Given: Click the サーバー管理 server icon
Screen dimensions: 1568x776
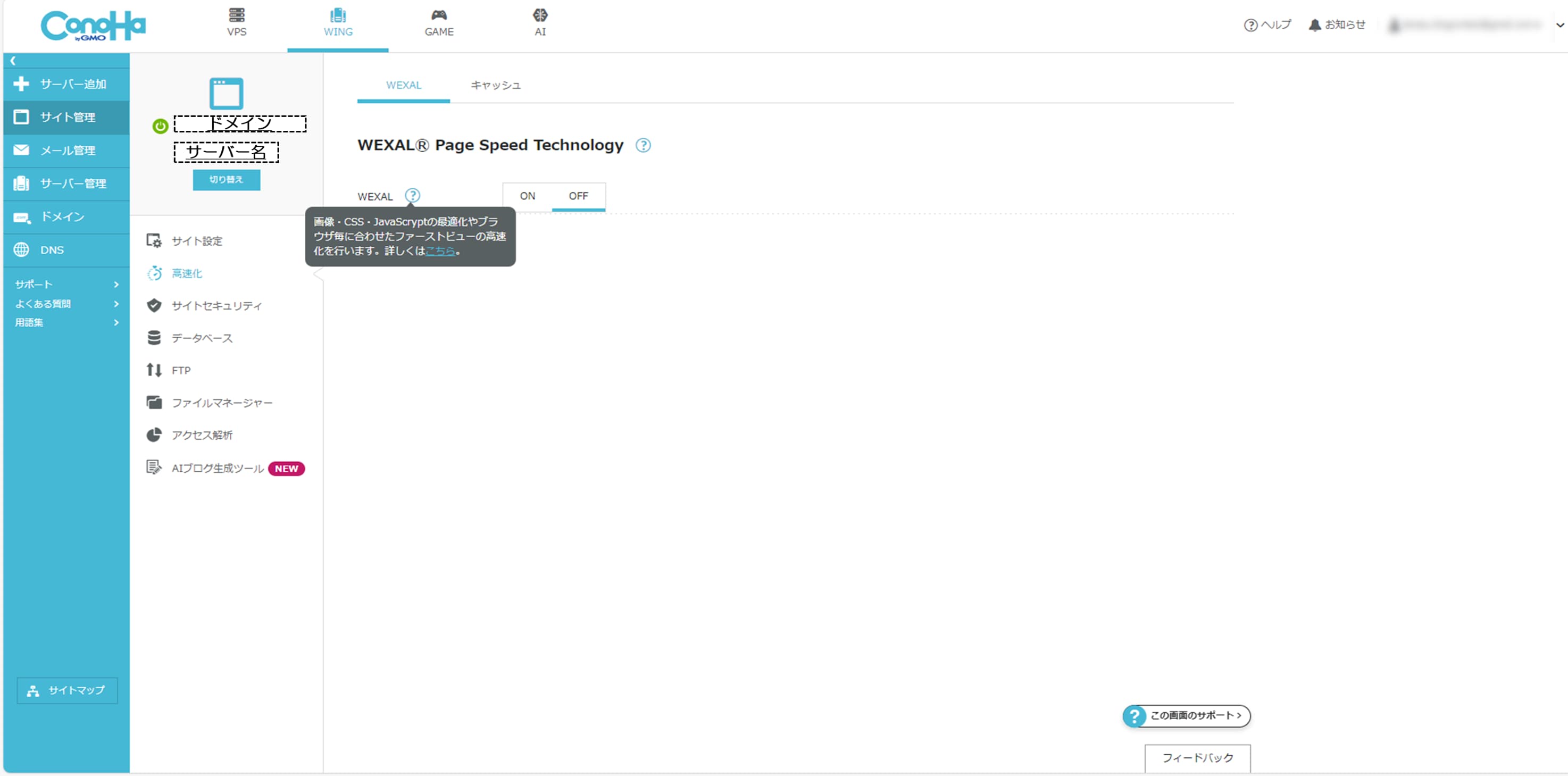Looking at the screenshot, I should [x=21, y=183].
